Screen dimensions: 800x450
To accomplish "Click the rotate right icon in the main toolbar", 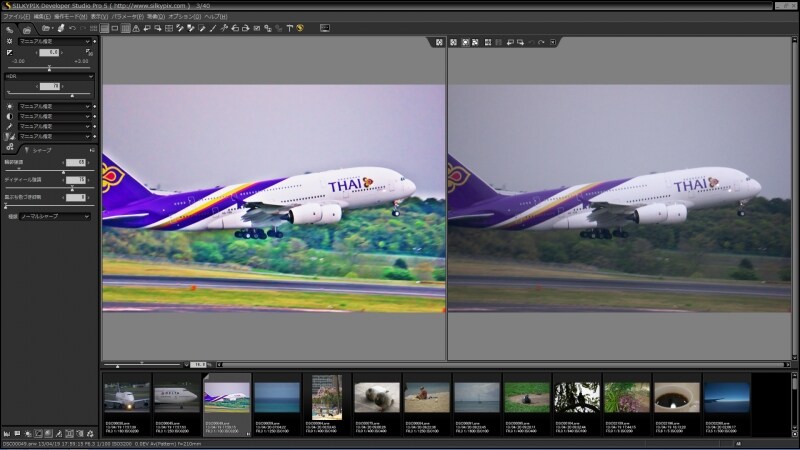I will pos(245,28).
